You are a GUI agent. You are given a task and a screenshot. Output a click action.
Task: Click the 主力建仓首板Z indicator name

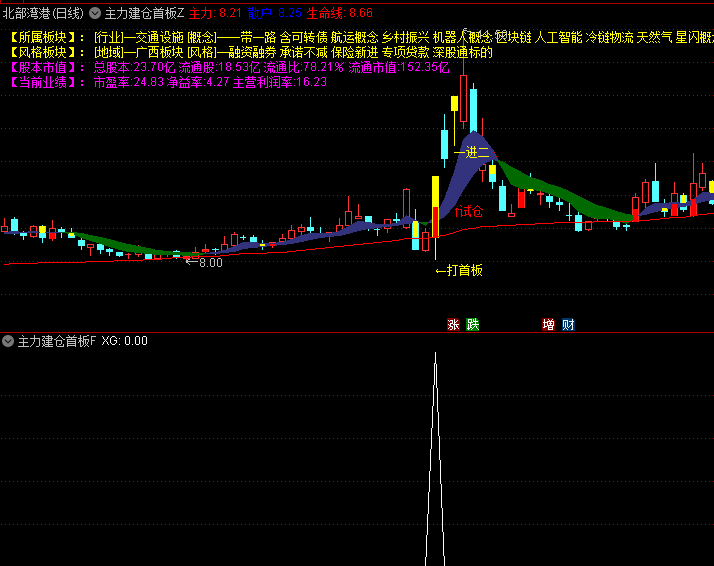[144, 13]
